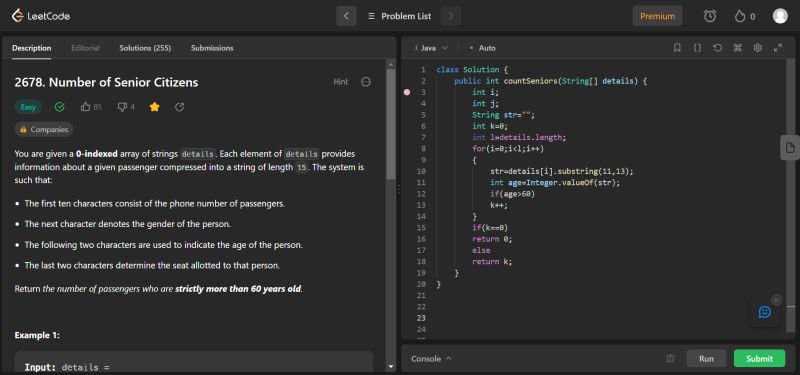Image resolution: width=800 pixels, height=375 pixels.
Task: Reset code to default with the revert icon
Action: point(717,47)
